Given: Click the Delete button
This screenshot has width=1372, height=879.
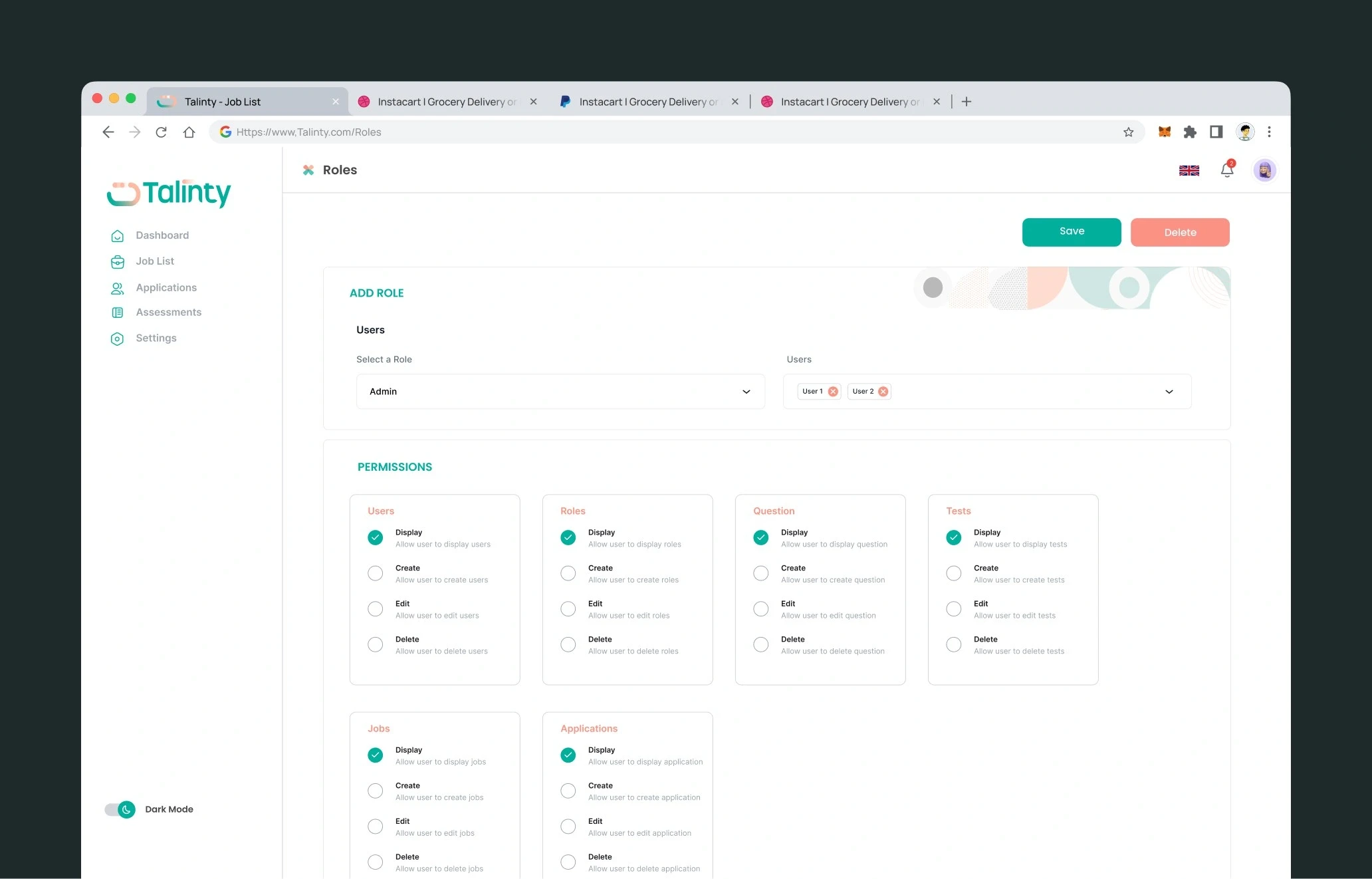Looking at the screenshot, I should point(1180,232).
